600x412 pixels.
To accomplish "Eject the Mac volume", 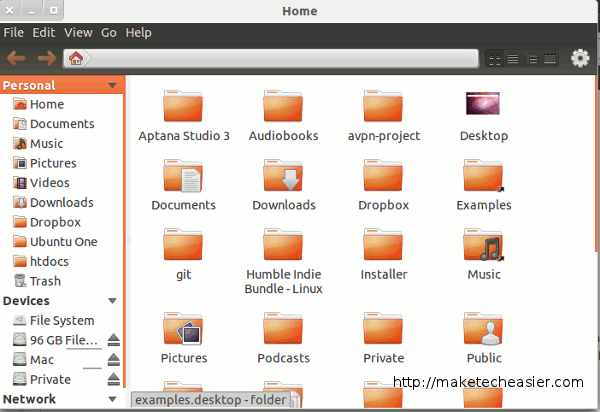I will 113,360.
